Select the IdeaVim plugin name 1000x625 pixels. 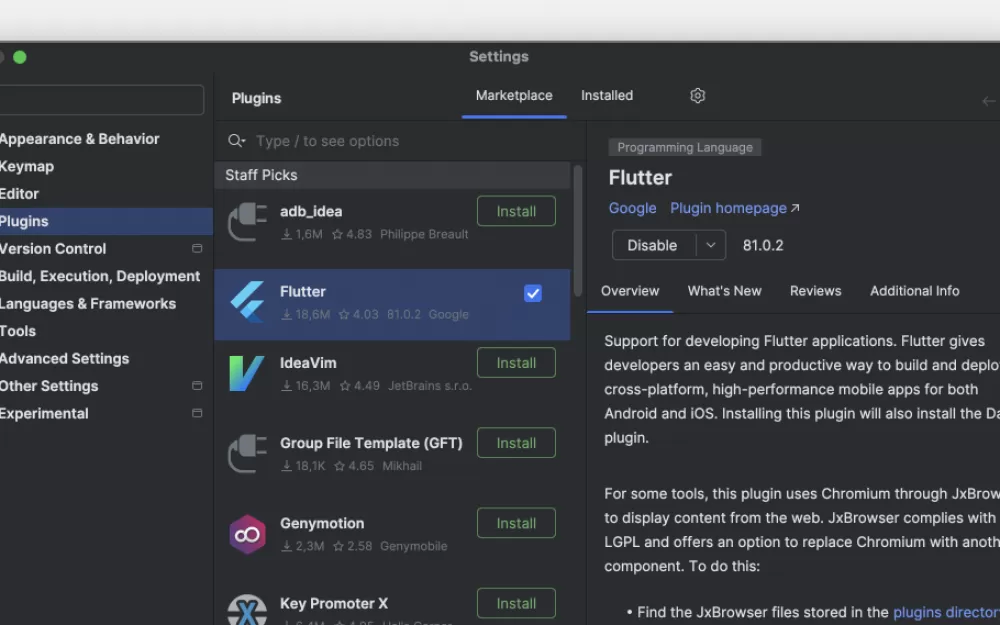coord(308,363)
